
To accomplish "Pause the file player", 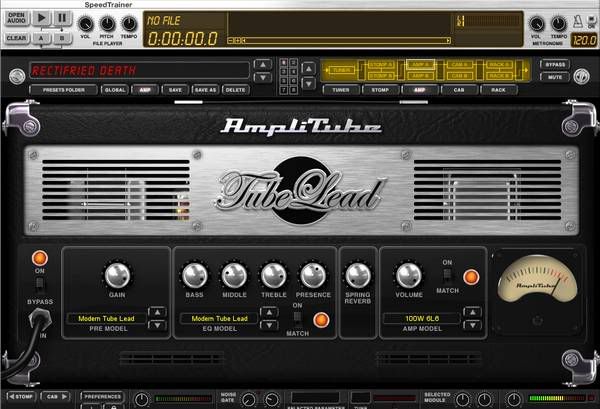I will (62, 18).
